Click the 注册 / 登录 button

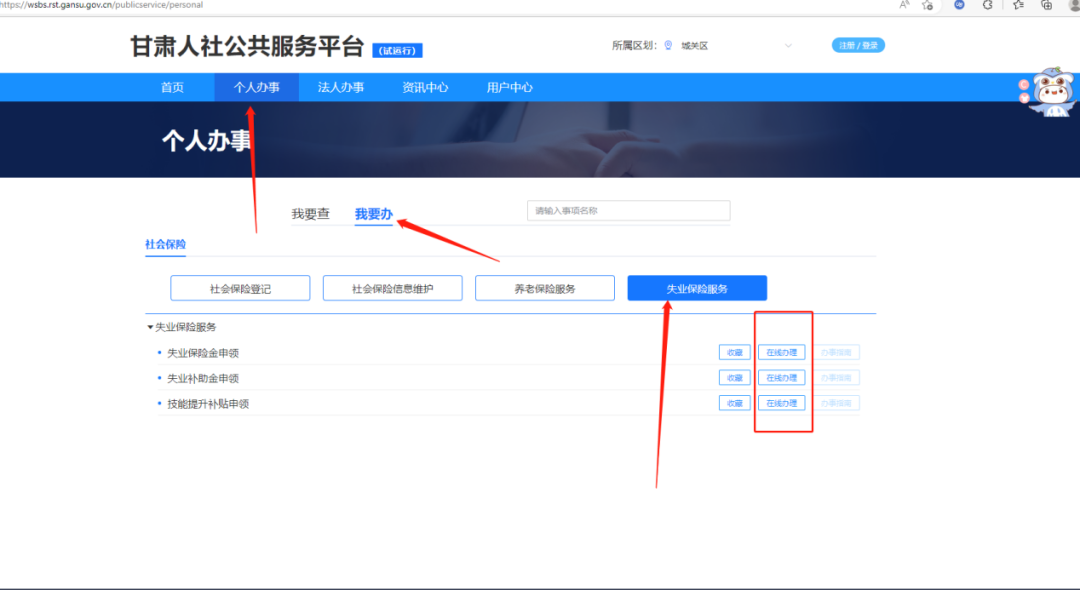[858, 45]
